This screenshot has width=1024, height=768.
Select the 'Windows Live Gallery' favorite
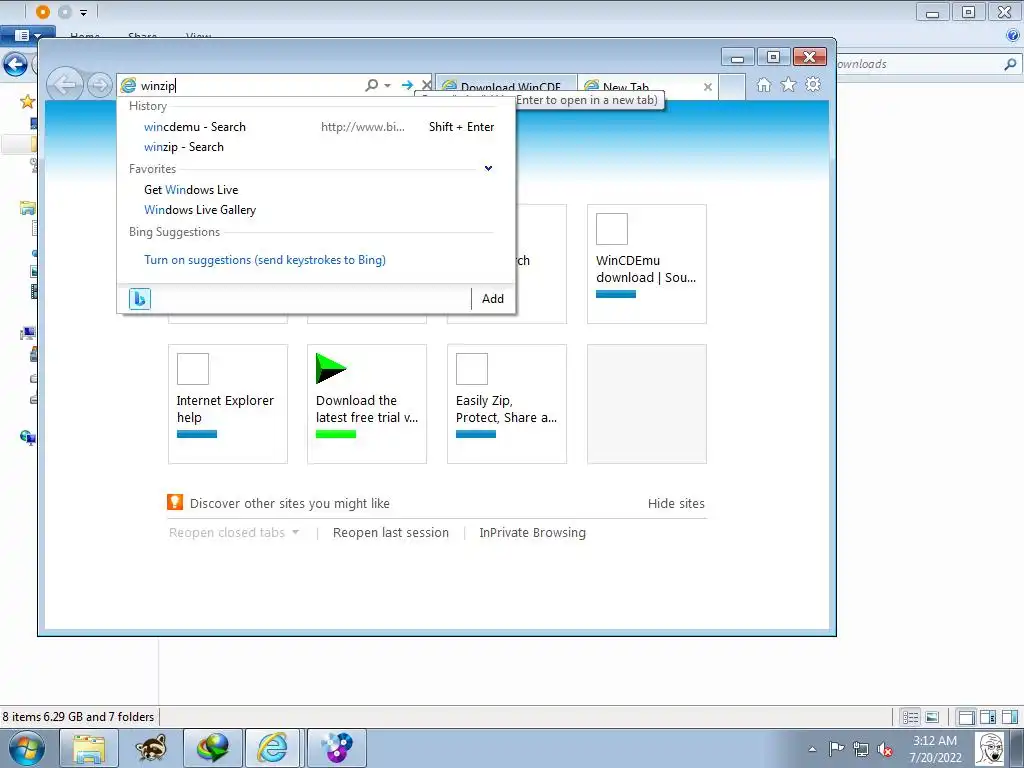point(200,210)
